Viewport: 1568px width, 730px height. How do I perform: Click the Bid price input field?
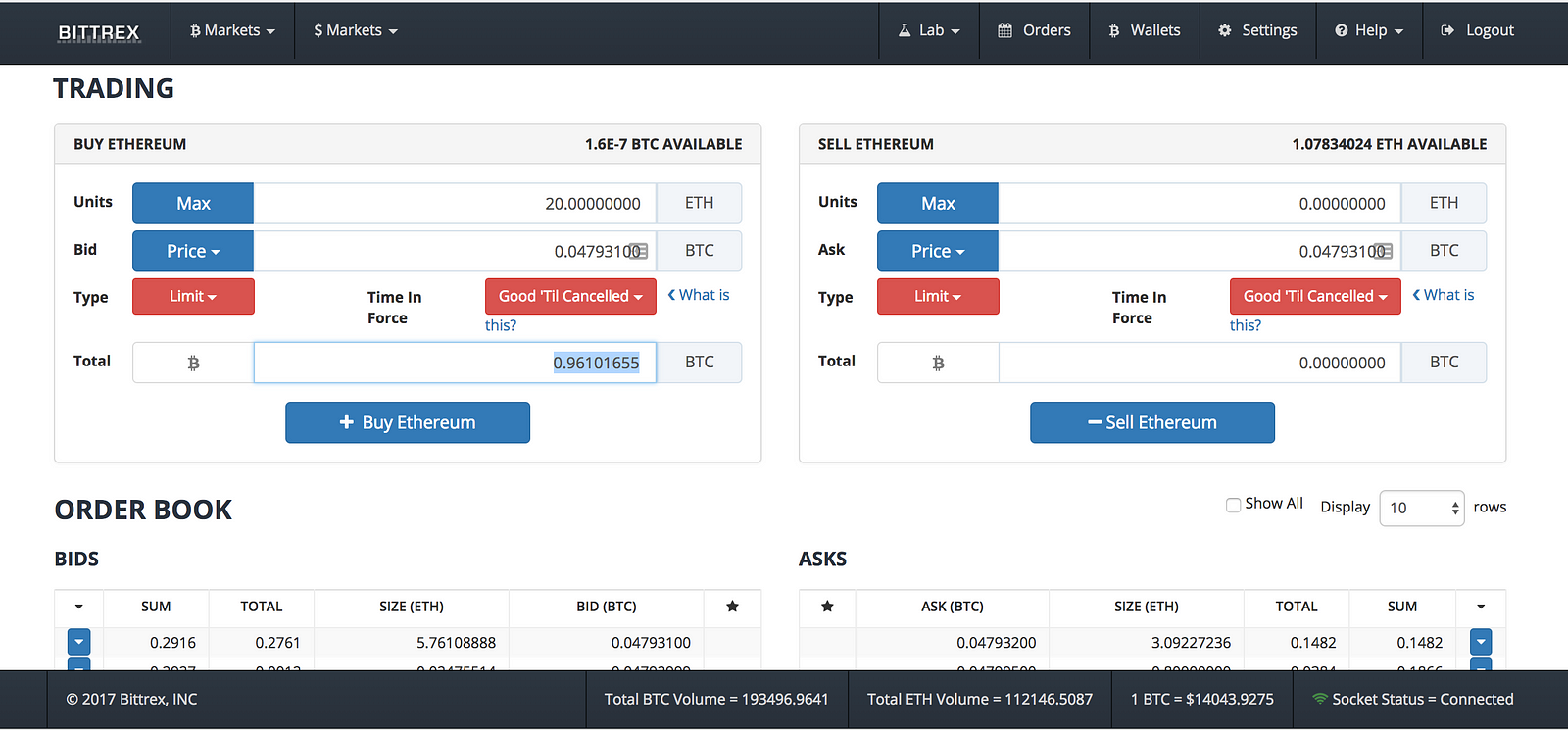pos(455,251)
